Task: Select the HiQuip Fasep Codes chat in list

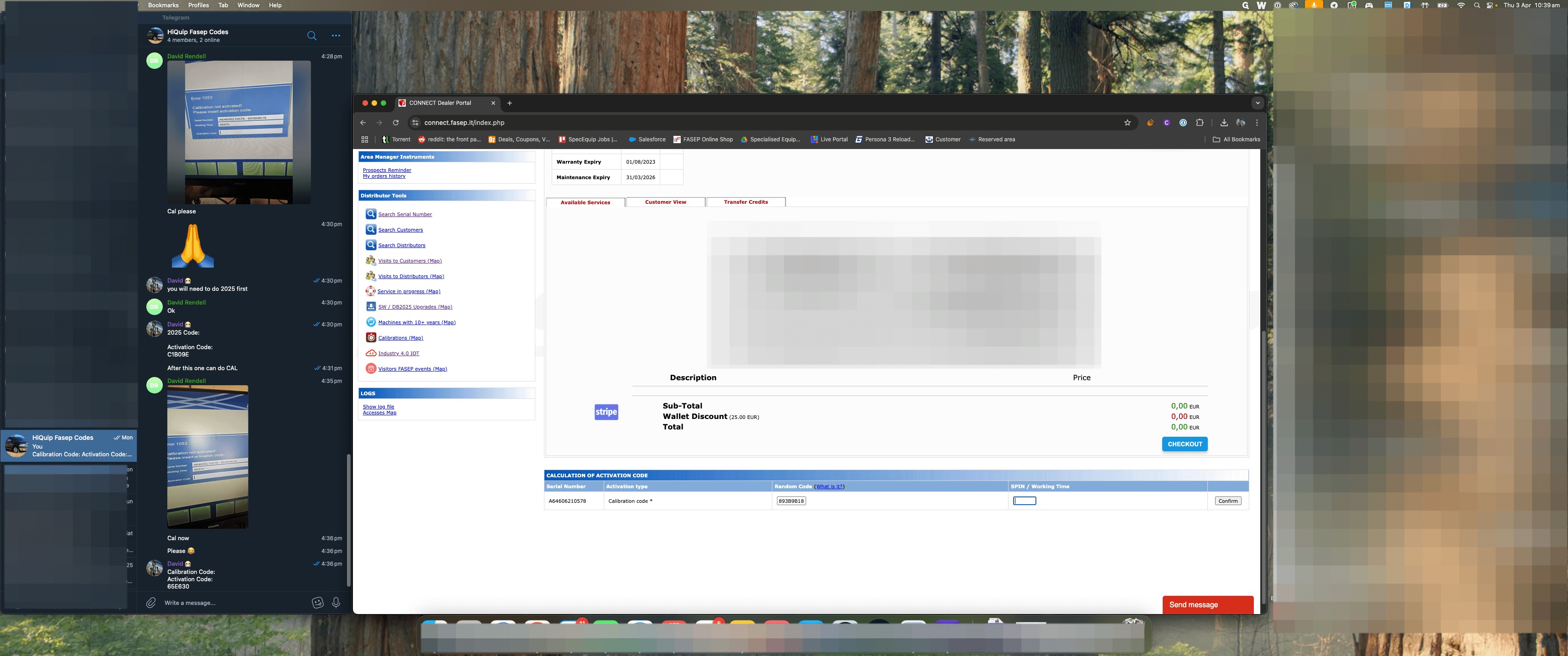Action: click(69, 446)
